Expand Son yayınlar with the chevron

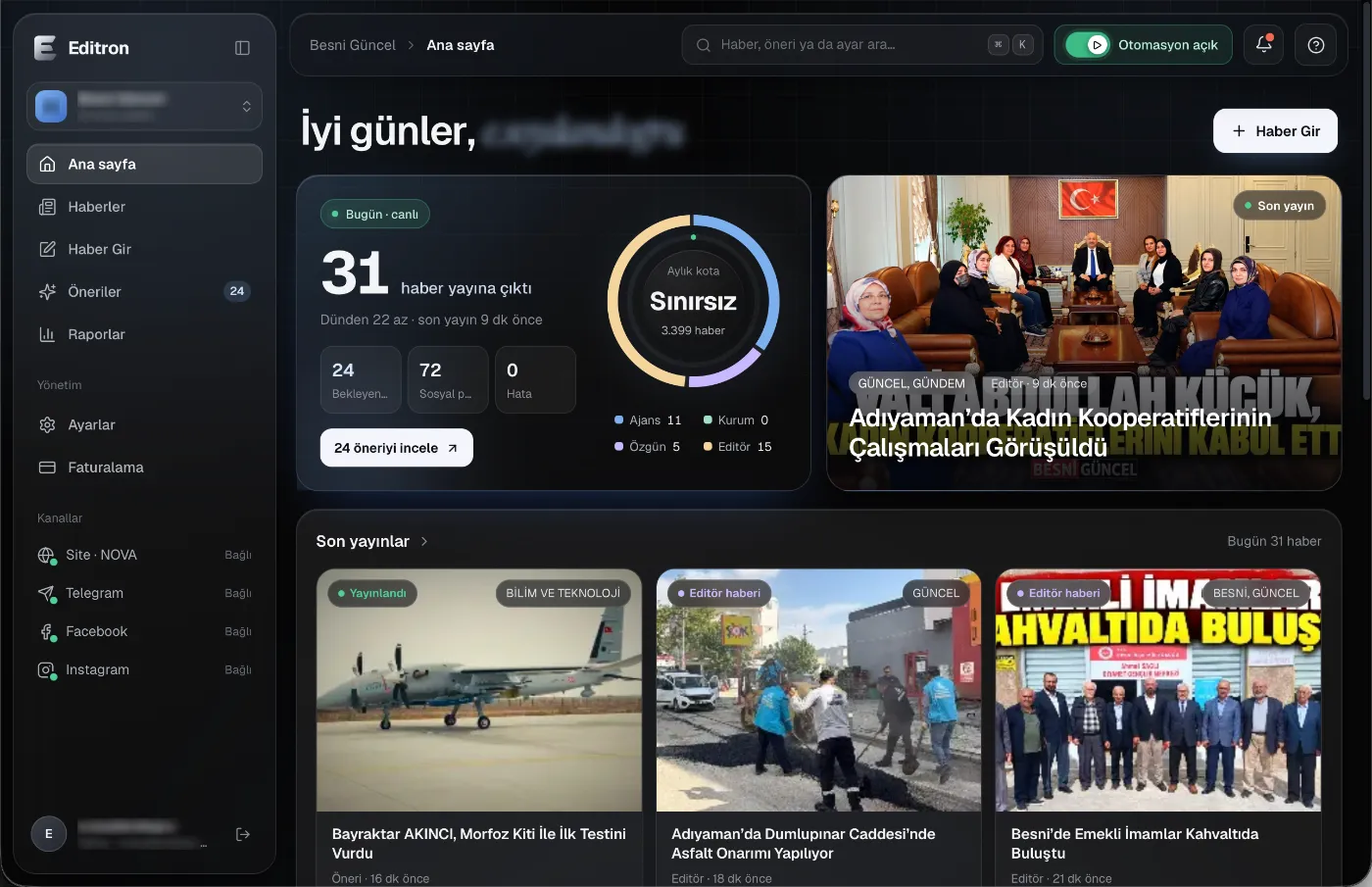tap(424, 541)
